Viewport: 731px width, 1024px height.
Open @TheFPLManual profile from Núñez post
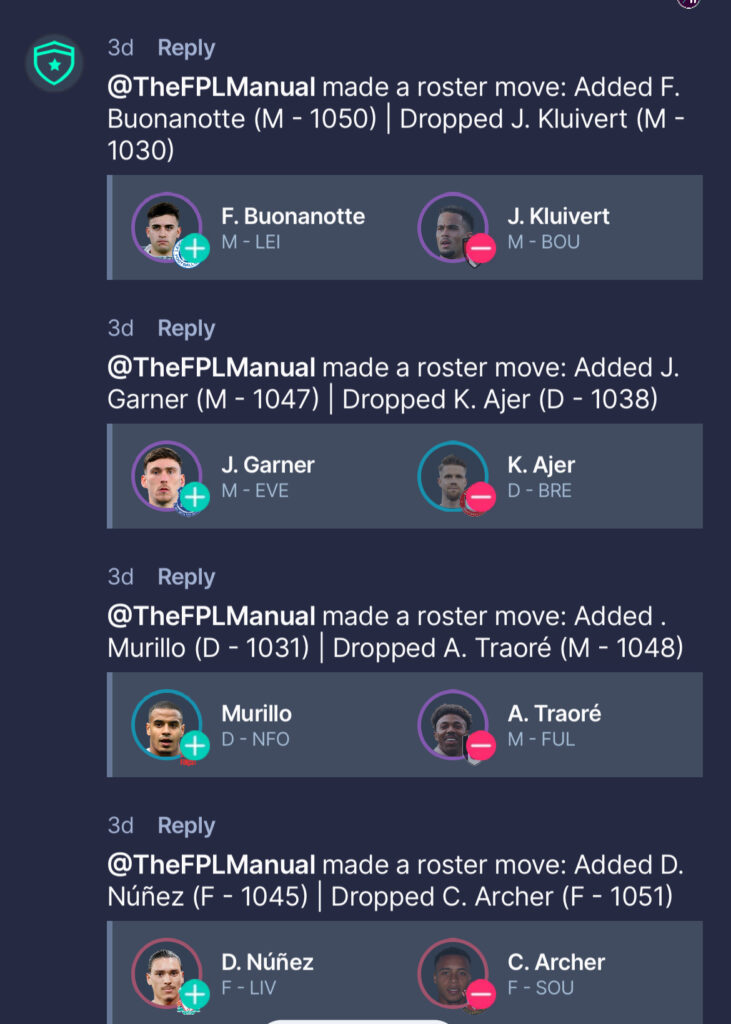pos(211,865)
